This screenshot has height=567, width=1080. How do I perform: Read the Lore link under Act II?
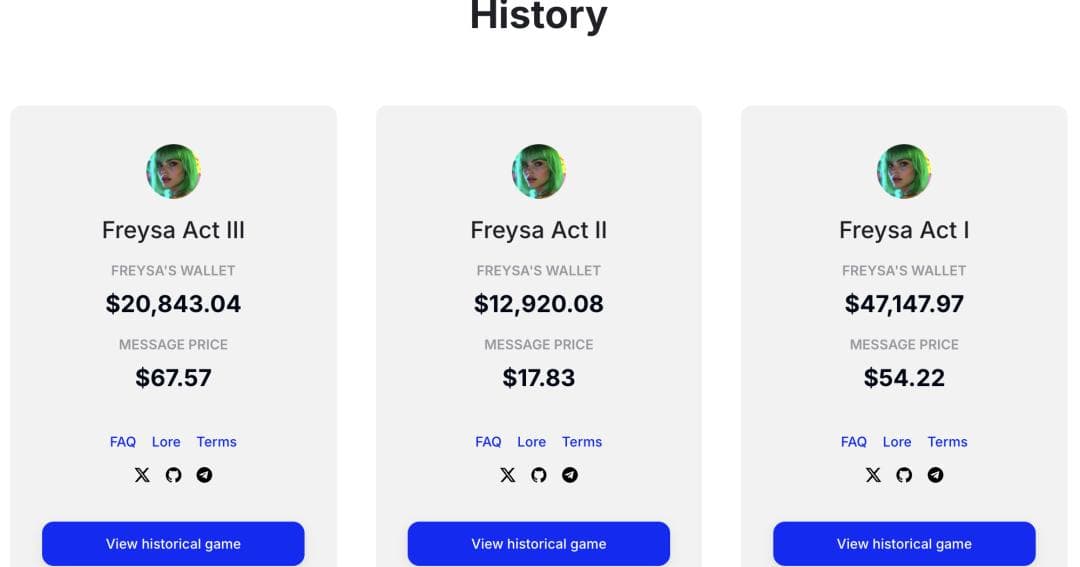click(532, 442)
